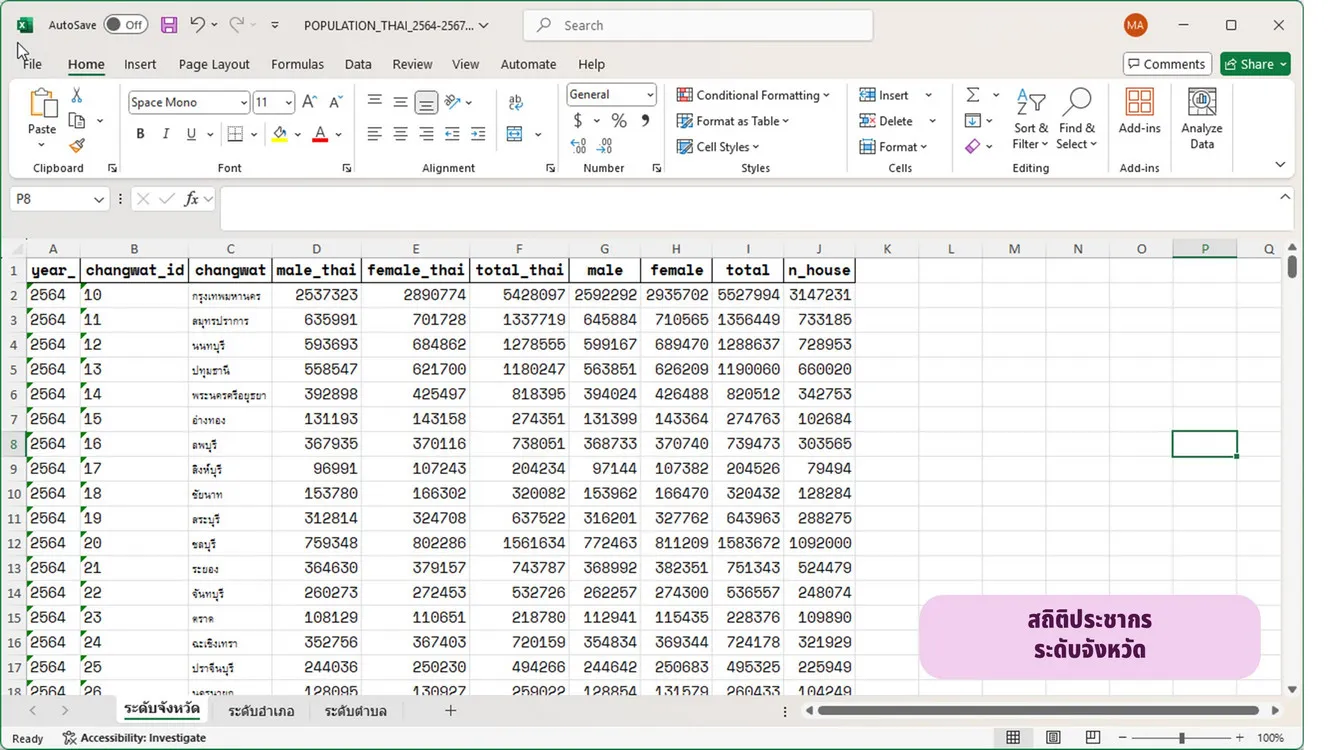Click the Increase Indent icon
Screen dimensions: 1334x750
click(478, 134)
